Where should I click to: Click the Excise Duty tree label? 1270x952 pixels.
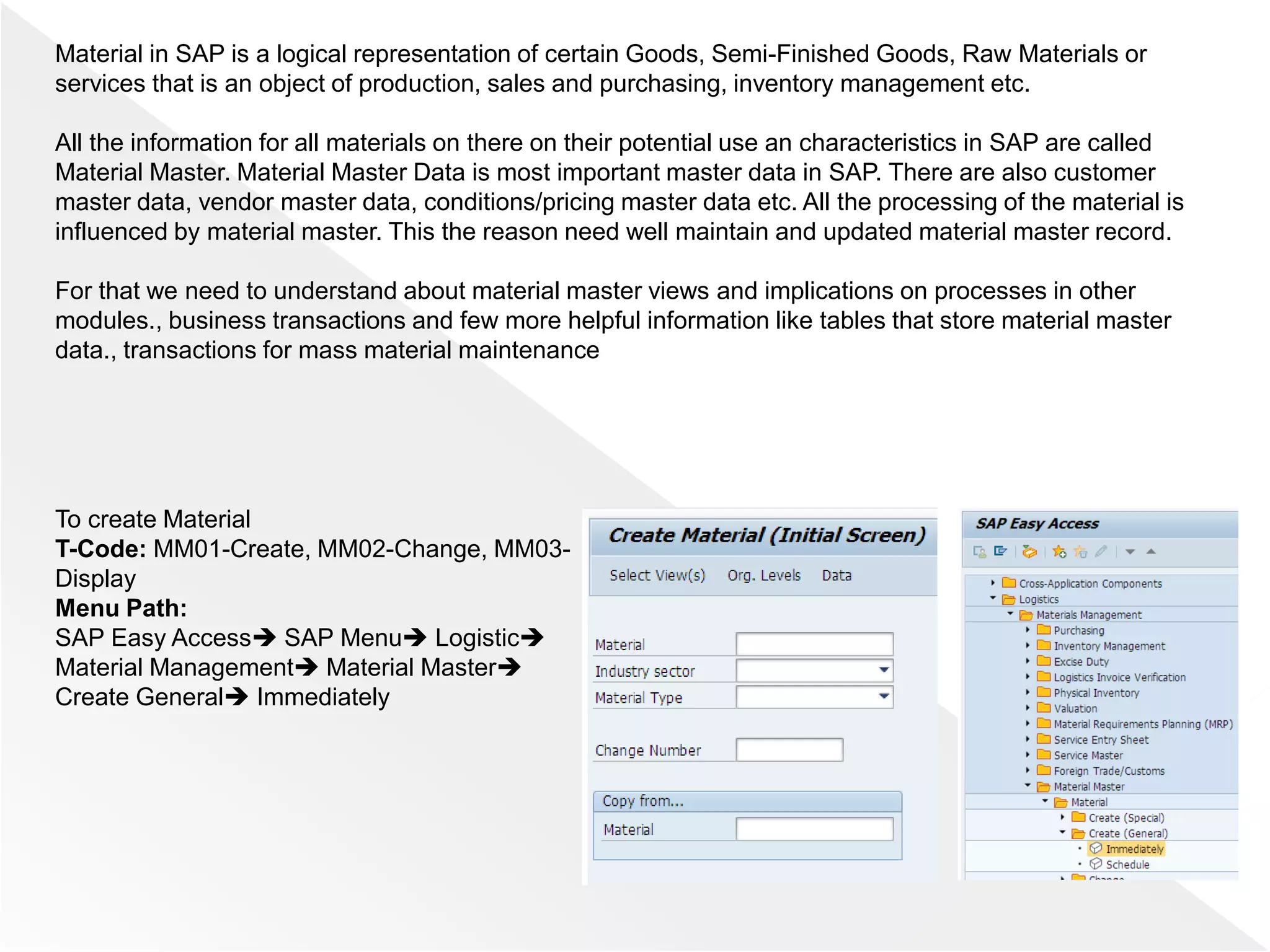pos(1081,662)
